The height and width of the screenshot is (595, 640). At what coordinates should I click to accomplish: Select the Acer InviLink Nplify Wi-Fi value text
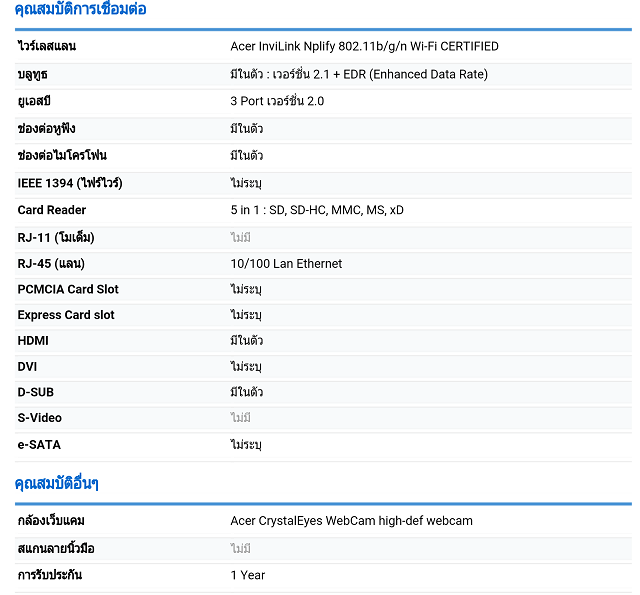[x=364, y=47]
